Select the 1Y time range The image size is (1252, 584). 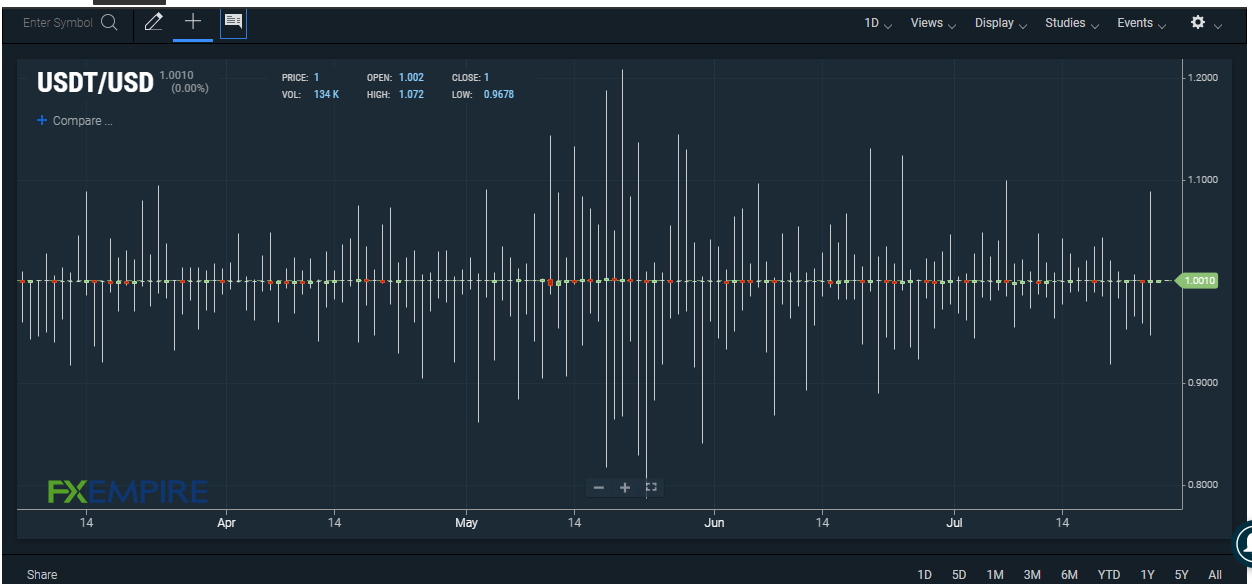pos(1148,575)
